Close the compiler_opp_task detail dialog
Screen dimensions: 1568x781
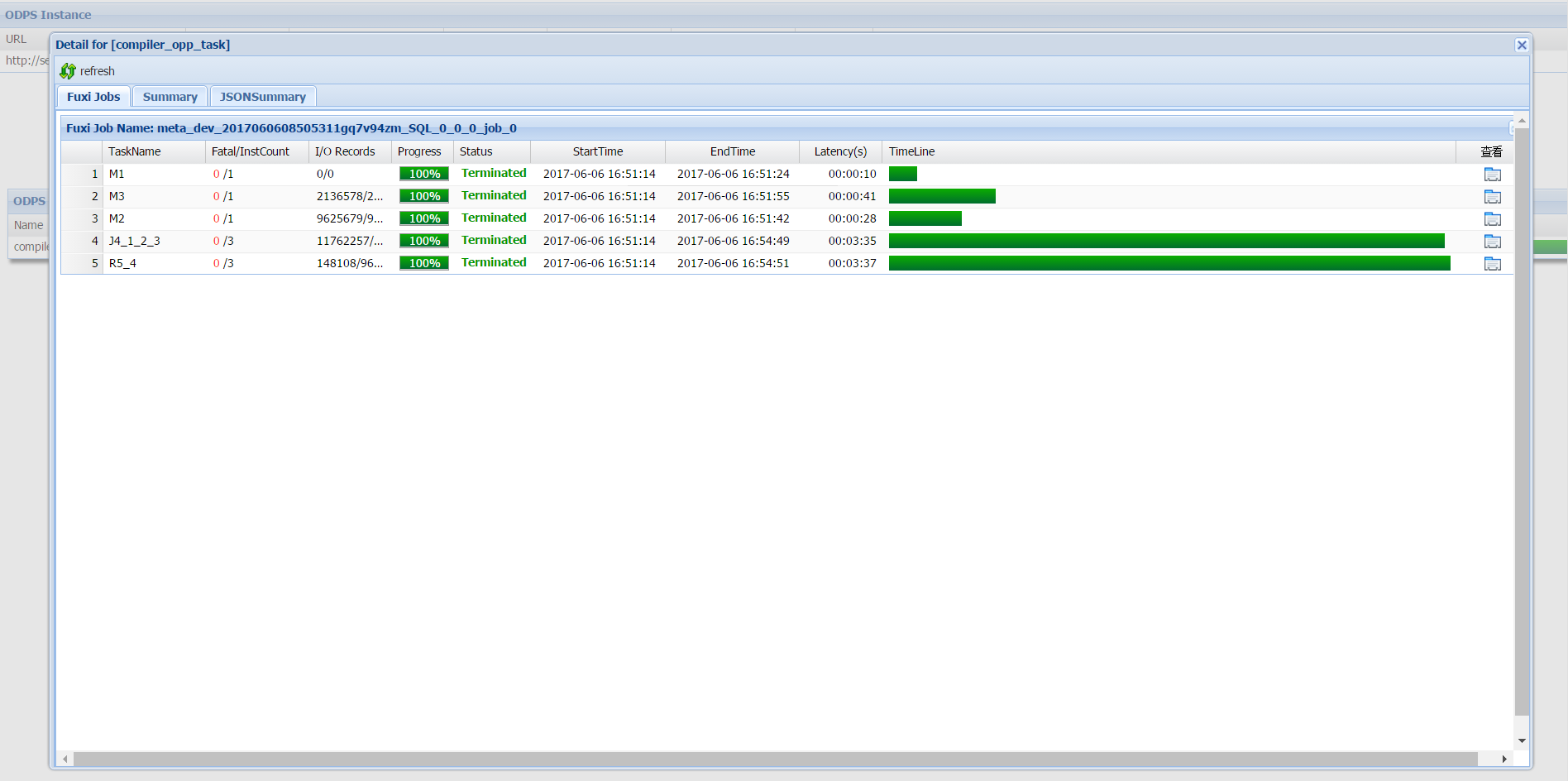point(1521,46)
